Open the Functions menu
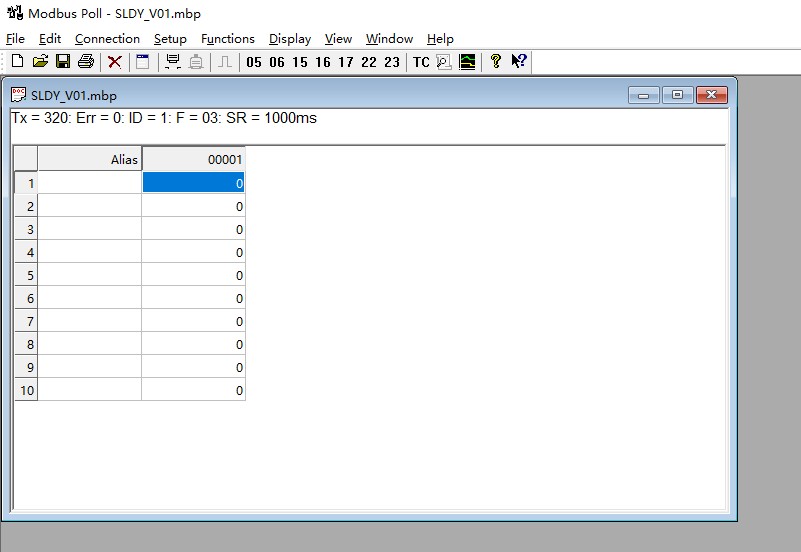This screenshot has width=801, height=552. [x=228, y=39]
